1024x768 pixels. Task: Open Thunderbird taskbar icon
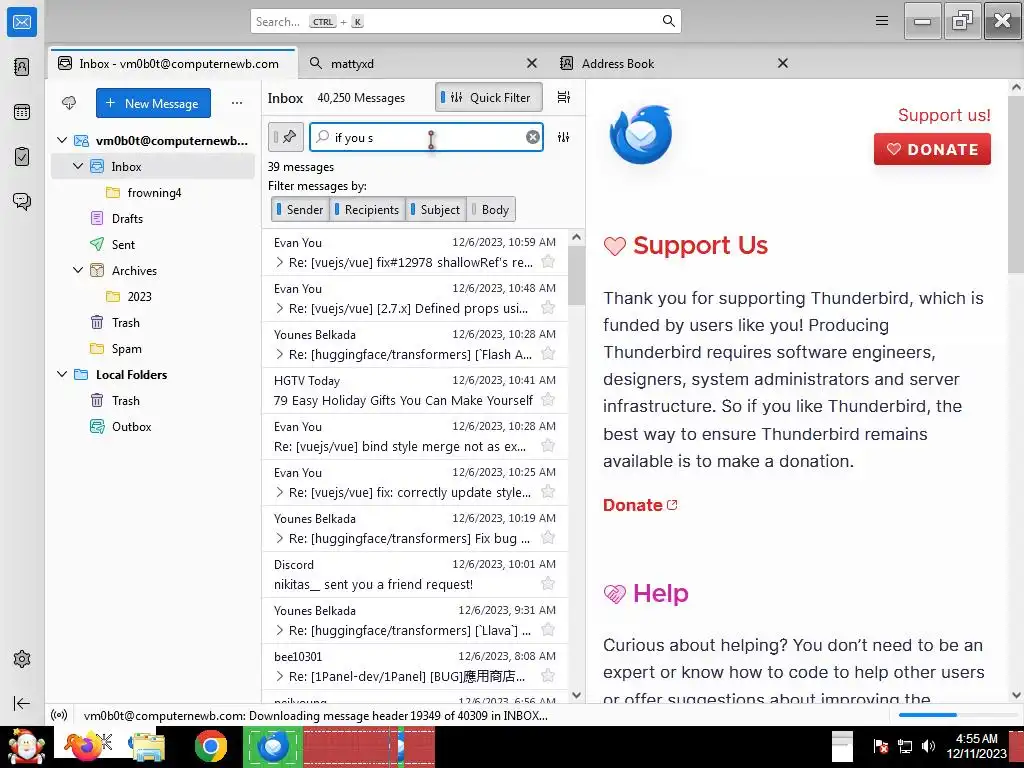pos(273,746)
